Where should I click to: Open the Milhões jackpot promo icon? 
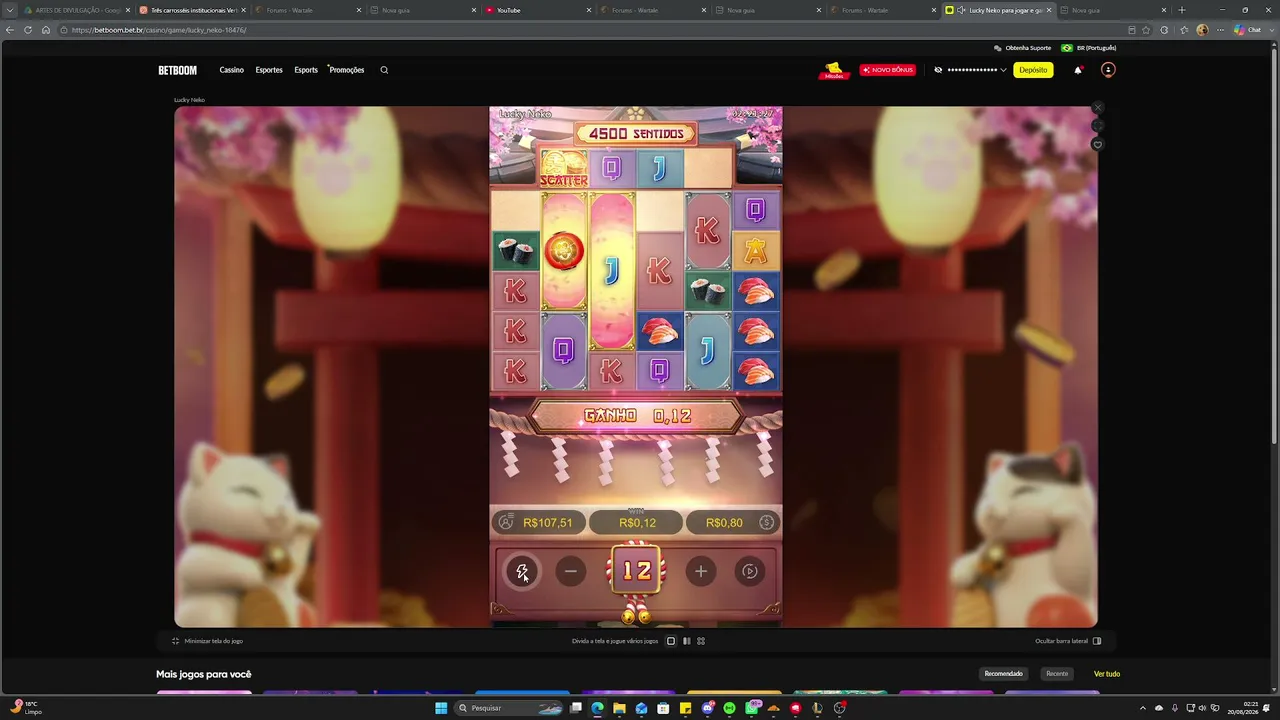point(834,70)
